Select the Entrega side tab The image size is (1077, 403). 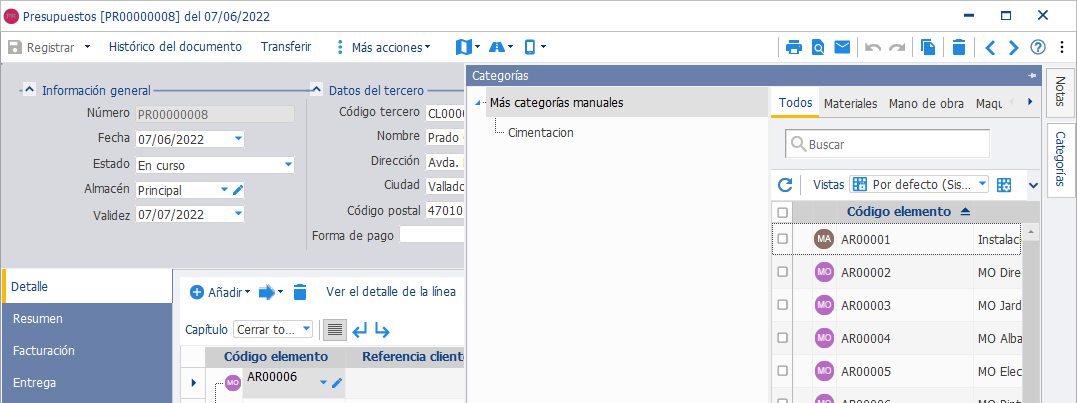(88, 382)
